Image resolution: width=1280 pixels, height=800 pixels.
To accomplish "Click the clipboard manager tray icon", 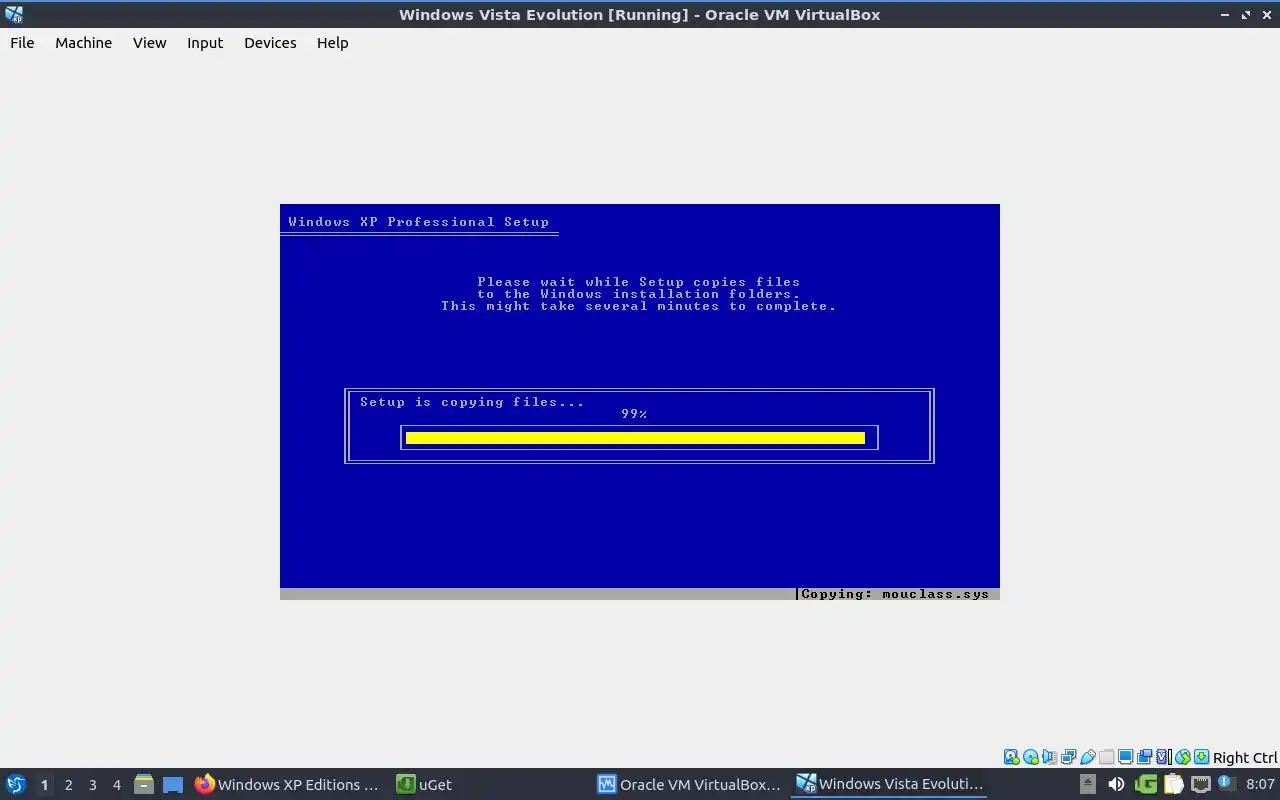I will pyautogui.click(x=1173, y=784).
